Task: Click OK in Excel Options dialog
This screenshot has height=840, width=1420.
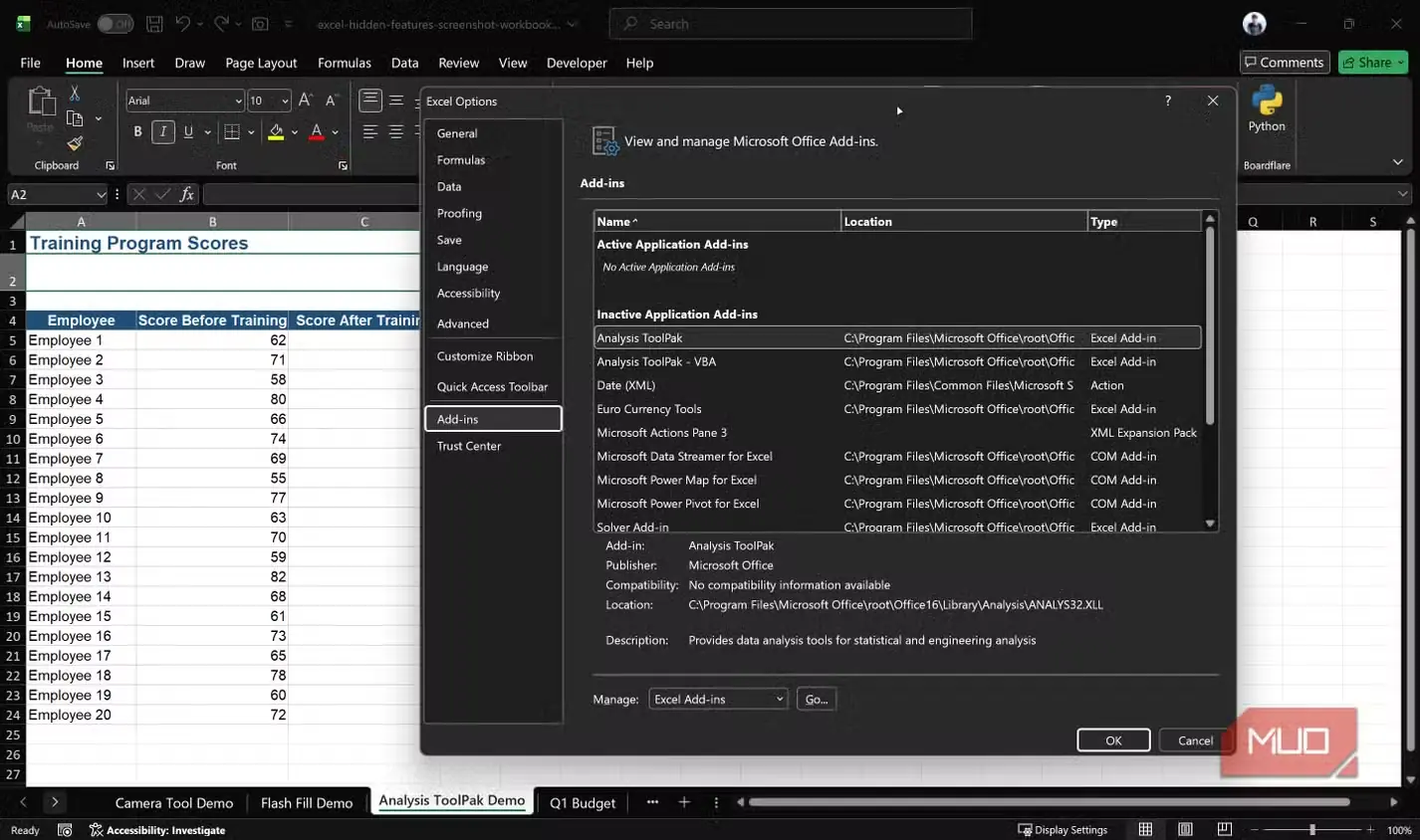Action: 1113,740
